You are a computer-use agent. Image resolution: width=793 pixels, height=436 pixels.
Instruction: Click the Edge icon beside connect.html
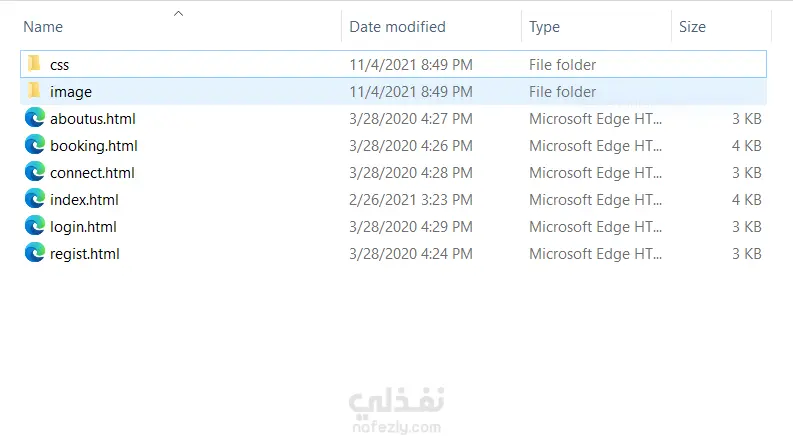[x=35, y=172]
